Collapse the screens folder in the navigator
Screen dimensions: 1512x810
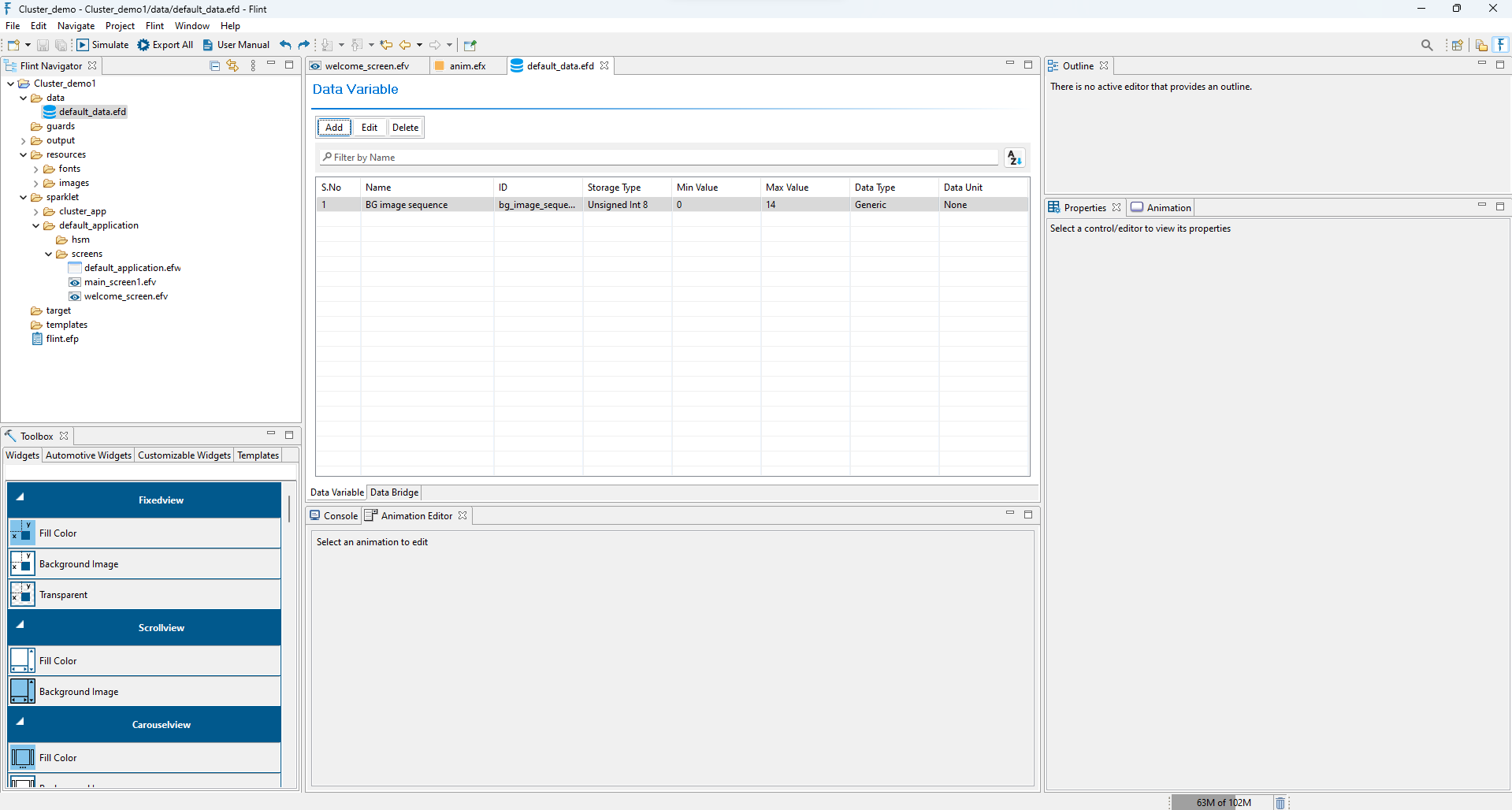click(48, 254)
